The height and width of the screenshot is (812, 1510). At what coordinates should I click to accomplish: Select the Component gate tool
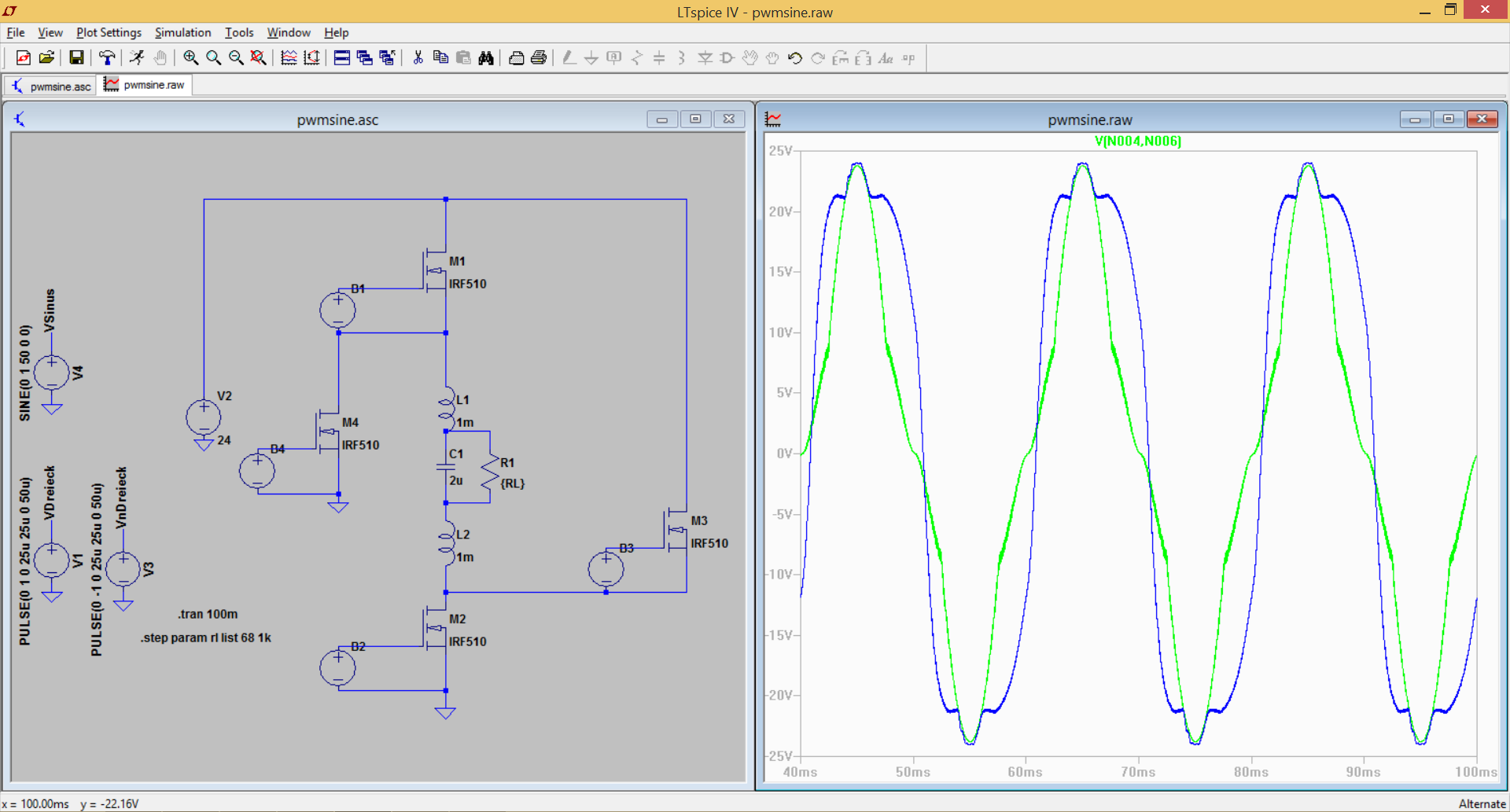(727, 57)
